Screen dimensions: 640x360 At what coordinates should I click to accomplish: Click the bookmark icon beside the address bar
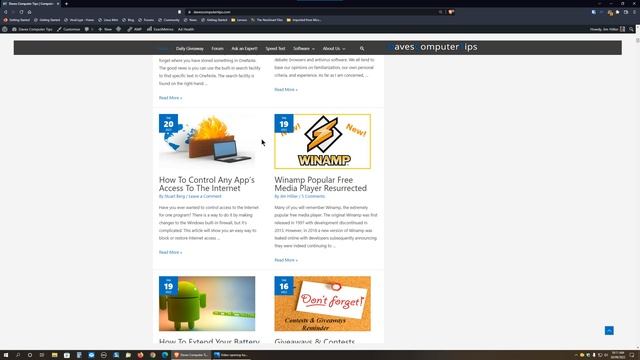[179, 12]
